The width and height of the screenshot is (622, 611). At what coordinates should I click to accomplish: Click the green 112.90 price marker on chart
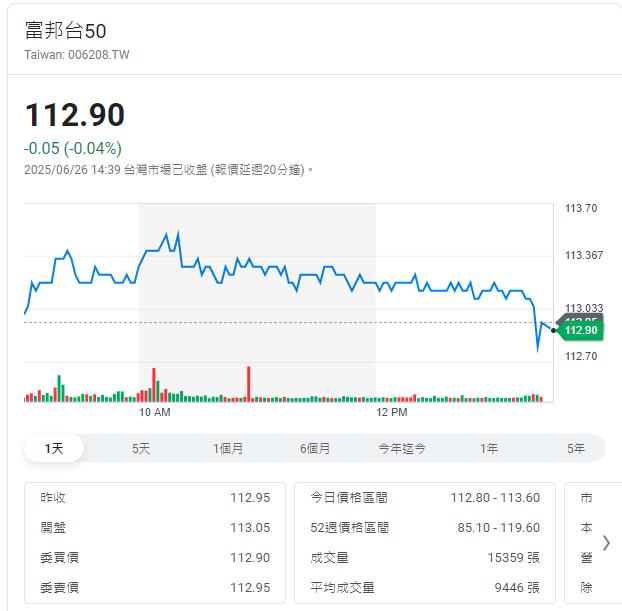[x=580, y=330]
